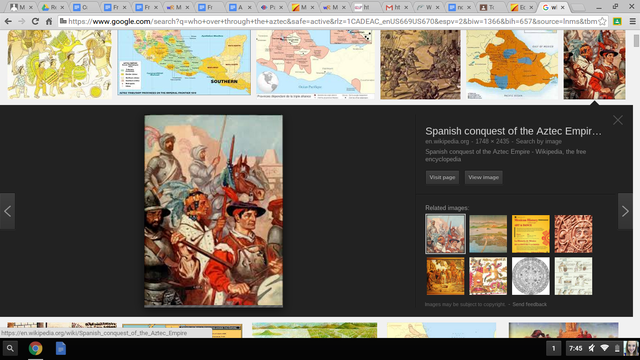The image size is (640, 360).
Task: Open the orange empire map thumbnail
Action: pos(512,64)
